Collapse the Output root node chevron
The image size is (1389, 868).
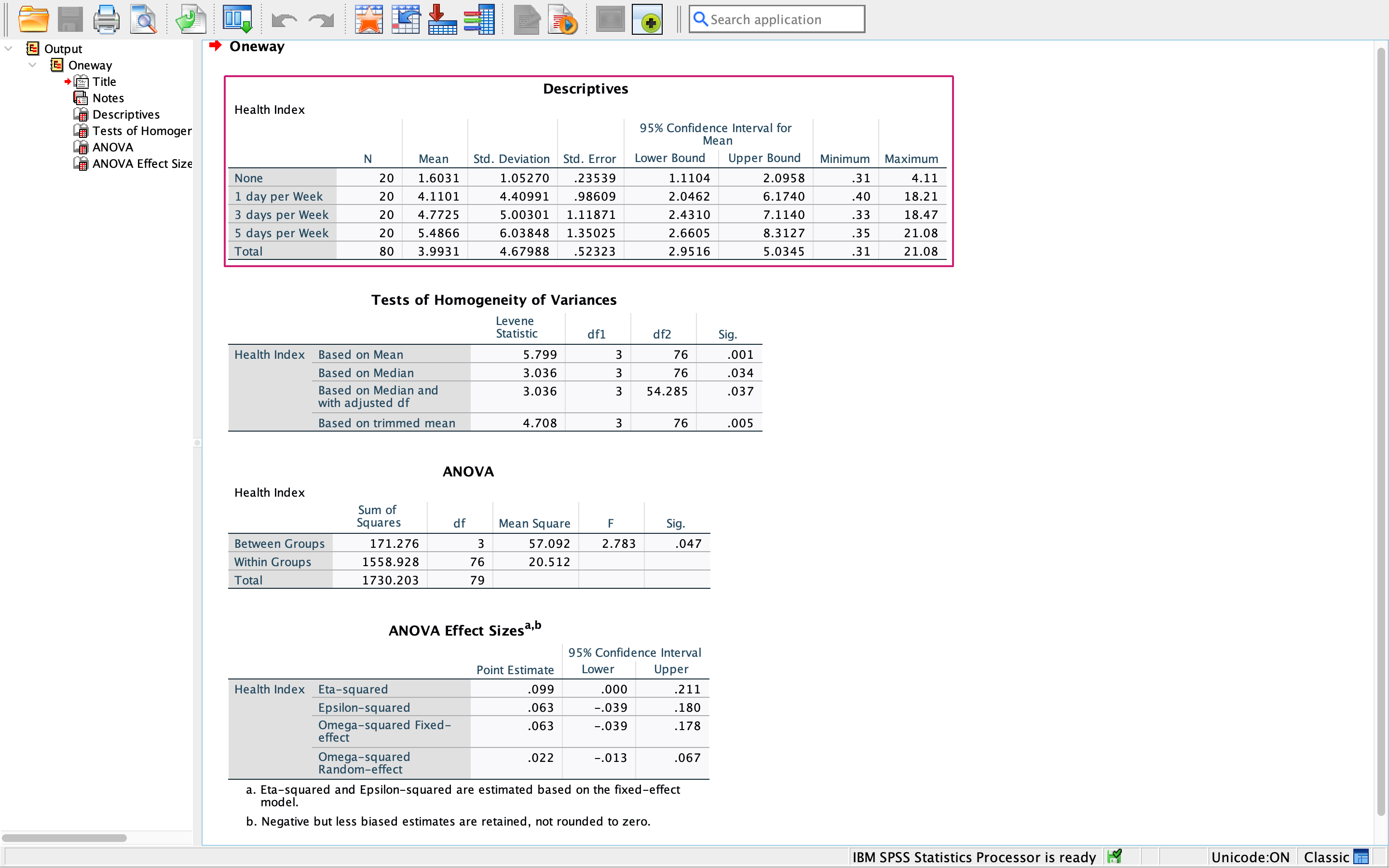[9, 49]
